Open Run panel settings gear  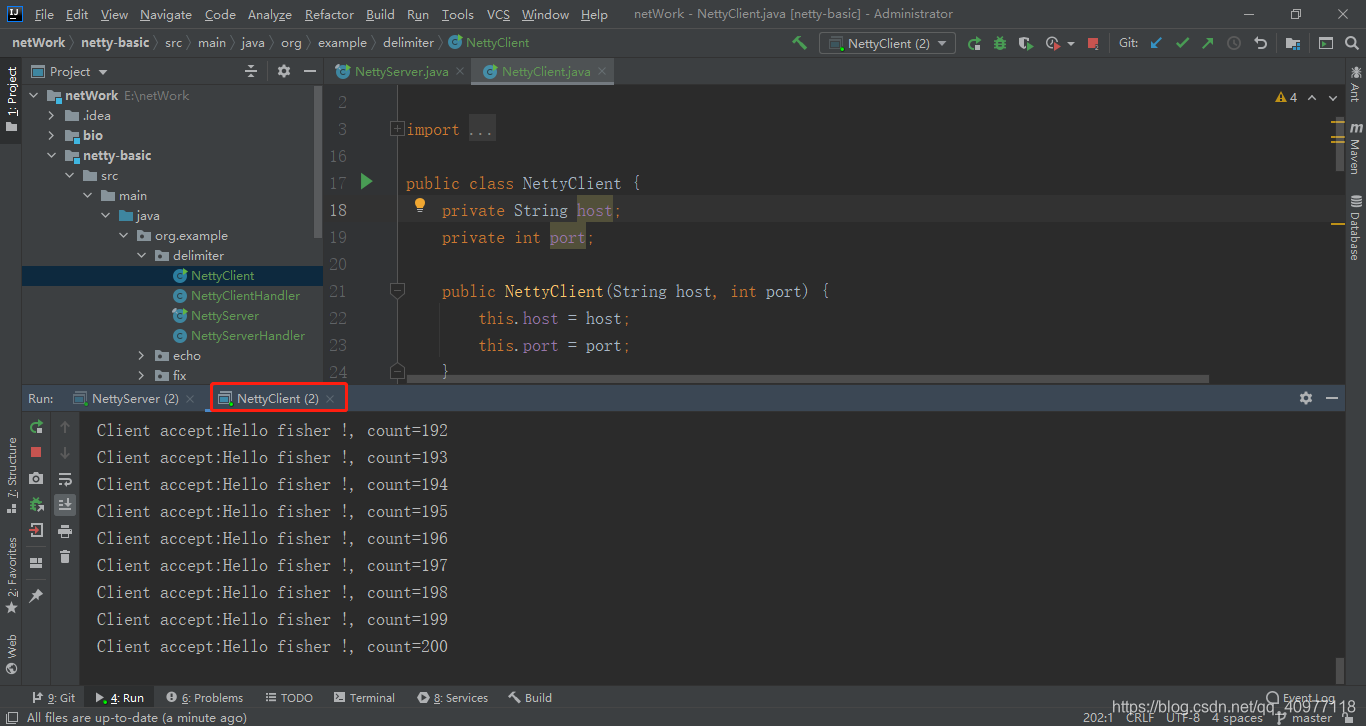[1306, 398]
